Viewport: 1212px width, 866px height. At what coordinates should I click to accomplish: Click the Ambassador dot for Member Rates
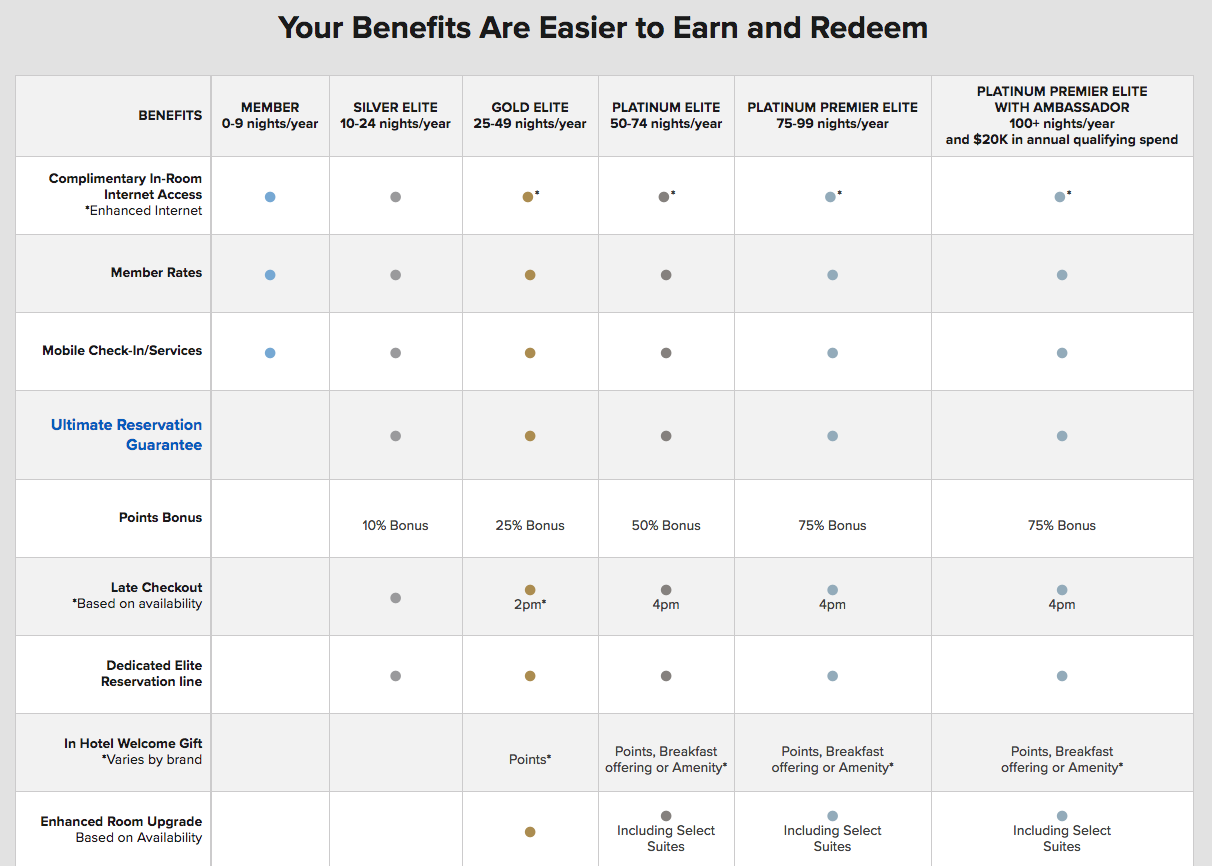(1062, 275)
